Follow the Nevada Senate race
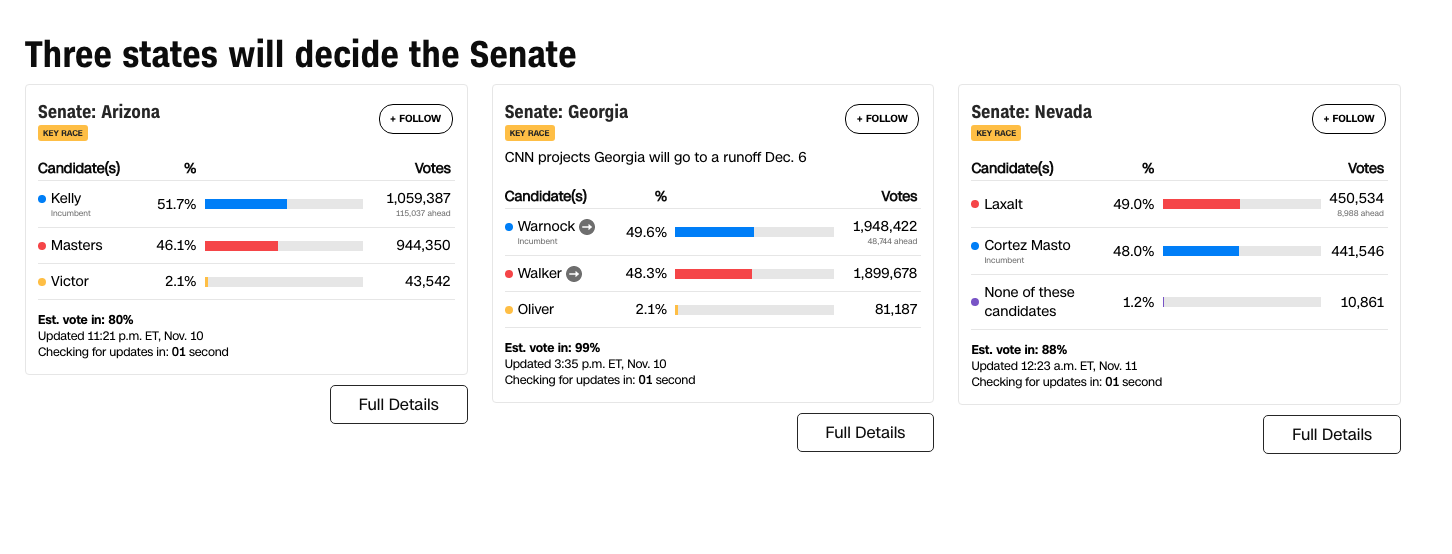 point(1348,119)
